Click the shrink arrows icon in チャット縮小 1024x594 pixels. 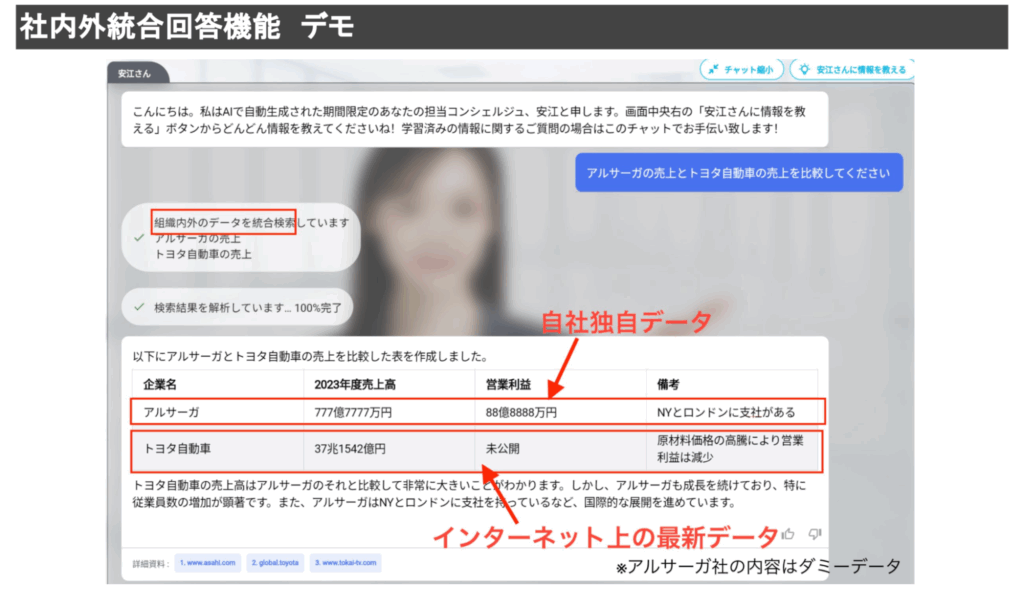tap(714, 70)
